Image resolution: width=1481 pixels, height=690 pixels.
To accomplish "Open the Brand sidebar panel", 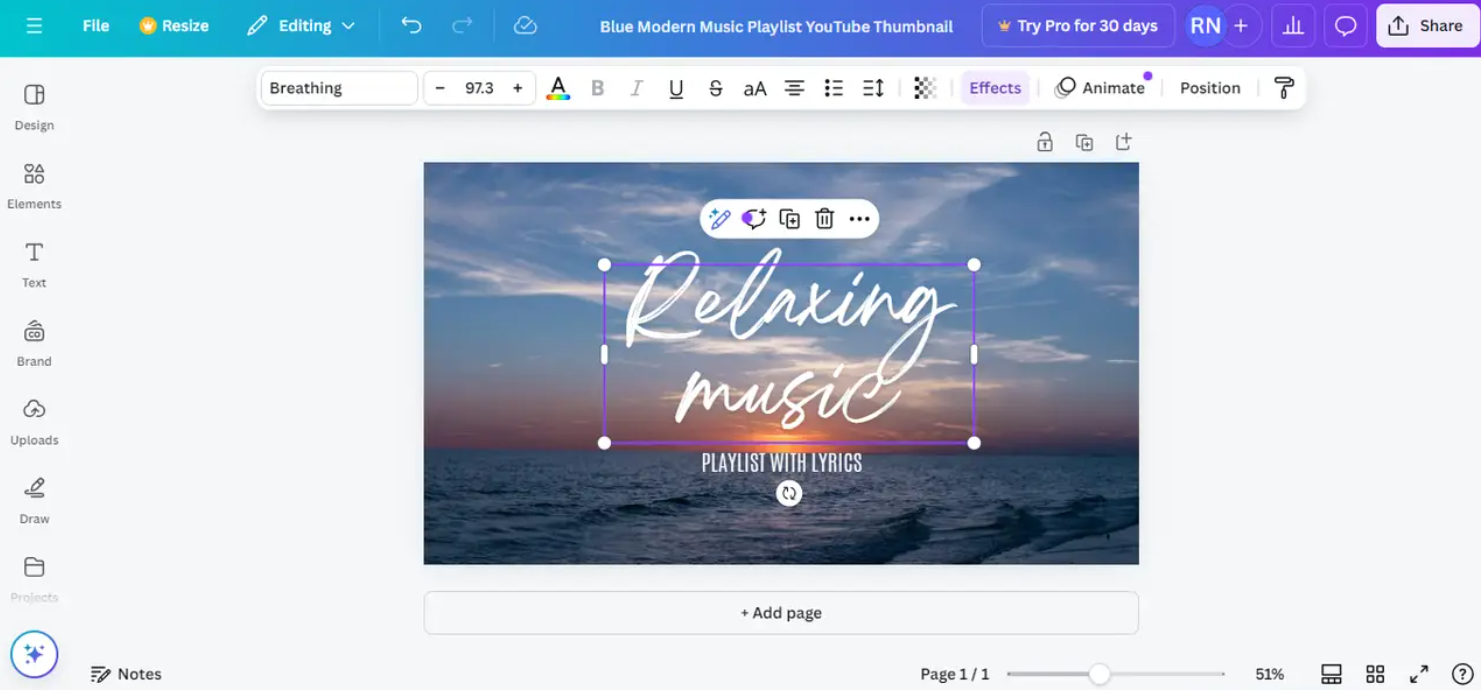I will [x=34, y=344].
